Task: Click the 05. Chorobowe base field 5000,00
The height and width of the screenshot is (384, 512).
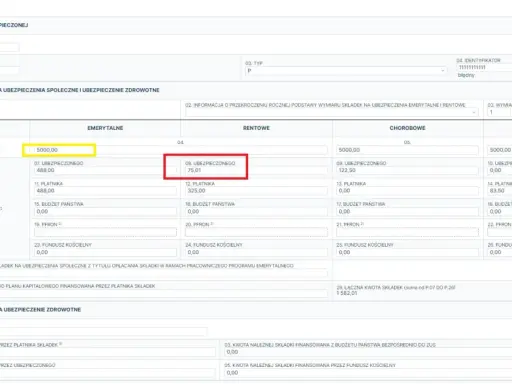Action: click(x=407, y=150)
